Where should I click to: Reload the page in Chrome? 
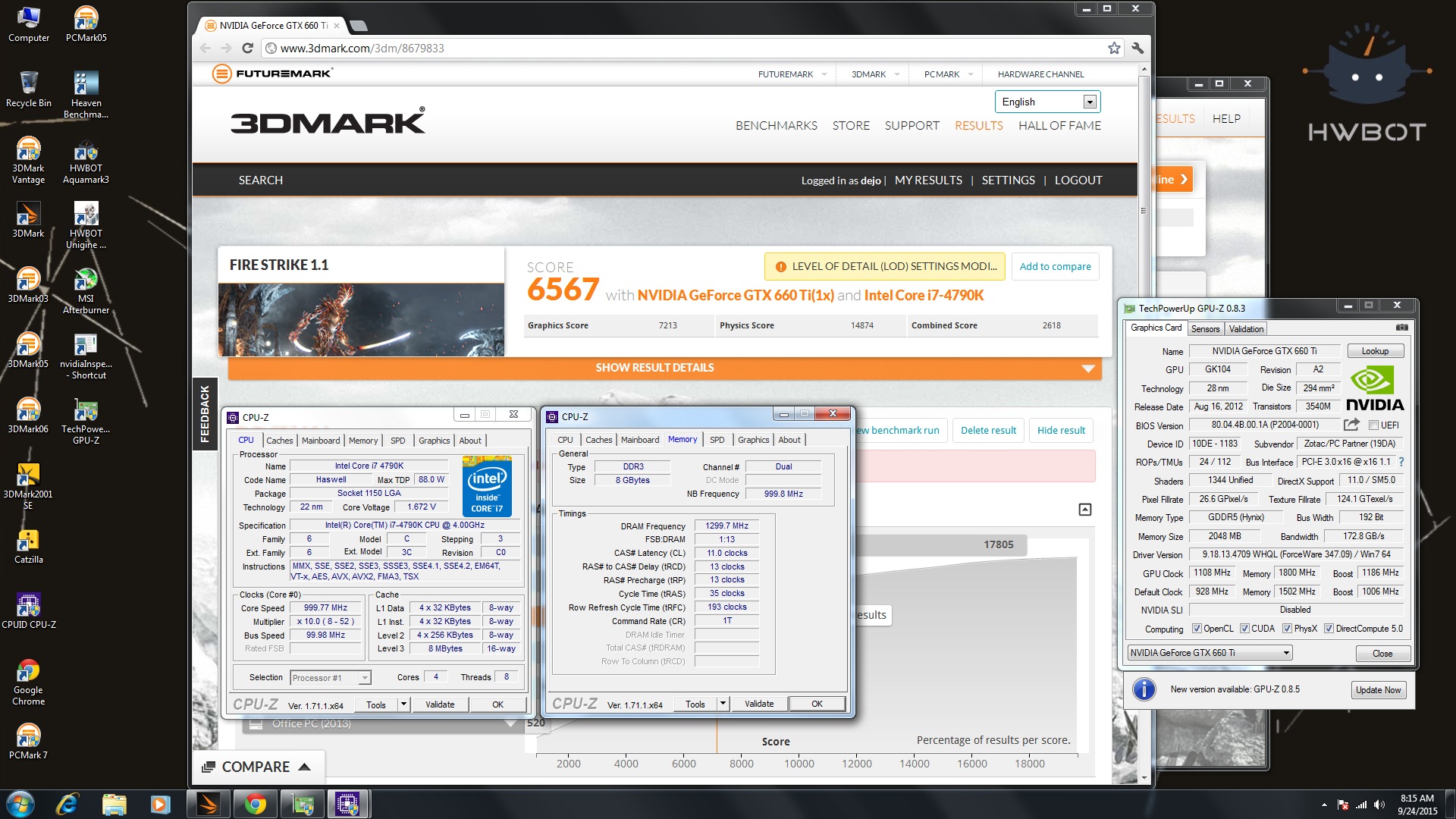(x=247, y=48)
